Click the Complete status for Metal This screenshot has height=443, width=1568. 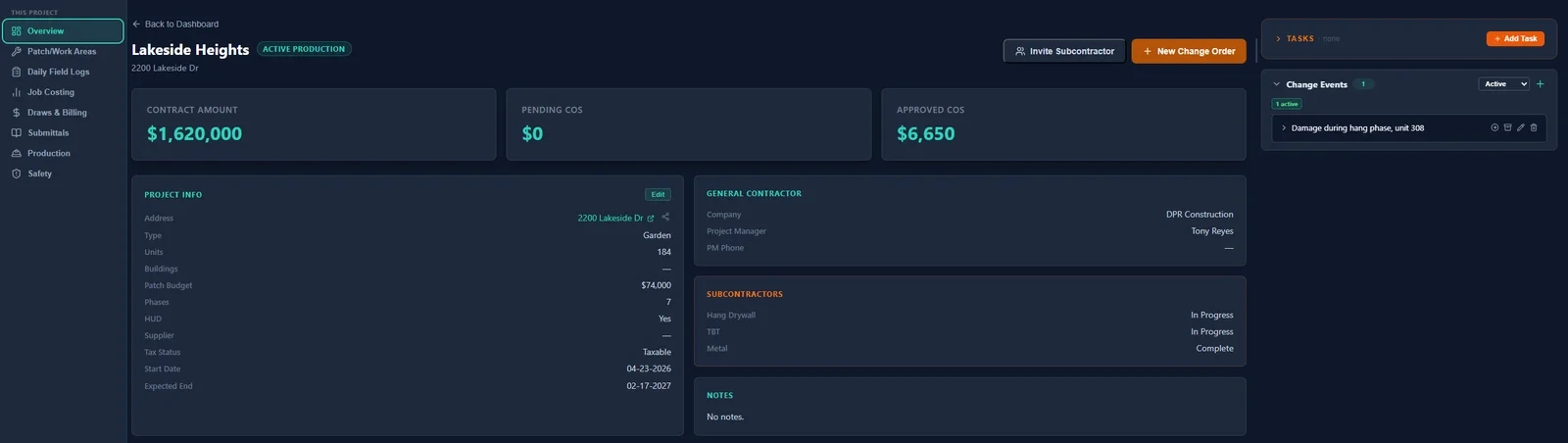[x=1214, y=348]
